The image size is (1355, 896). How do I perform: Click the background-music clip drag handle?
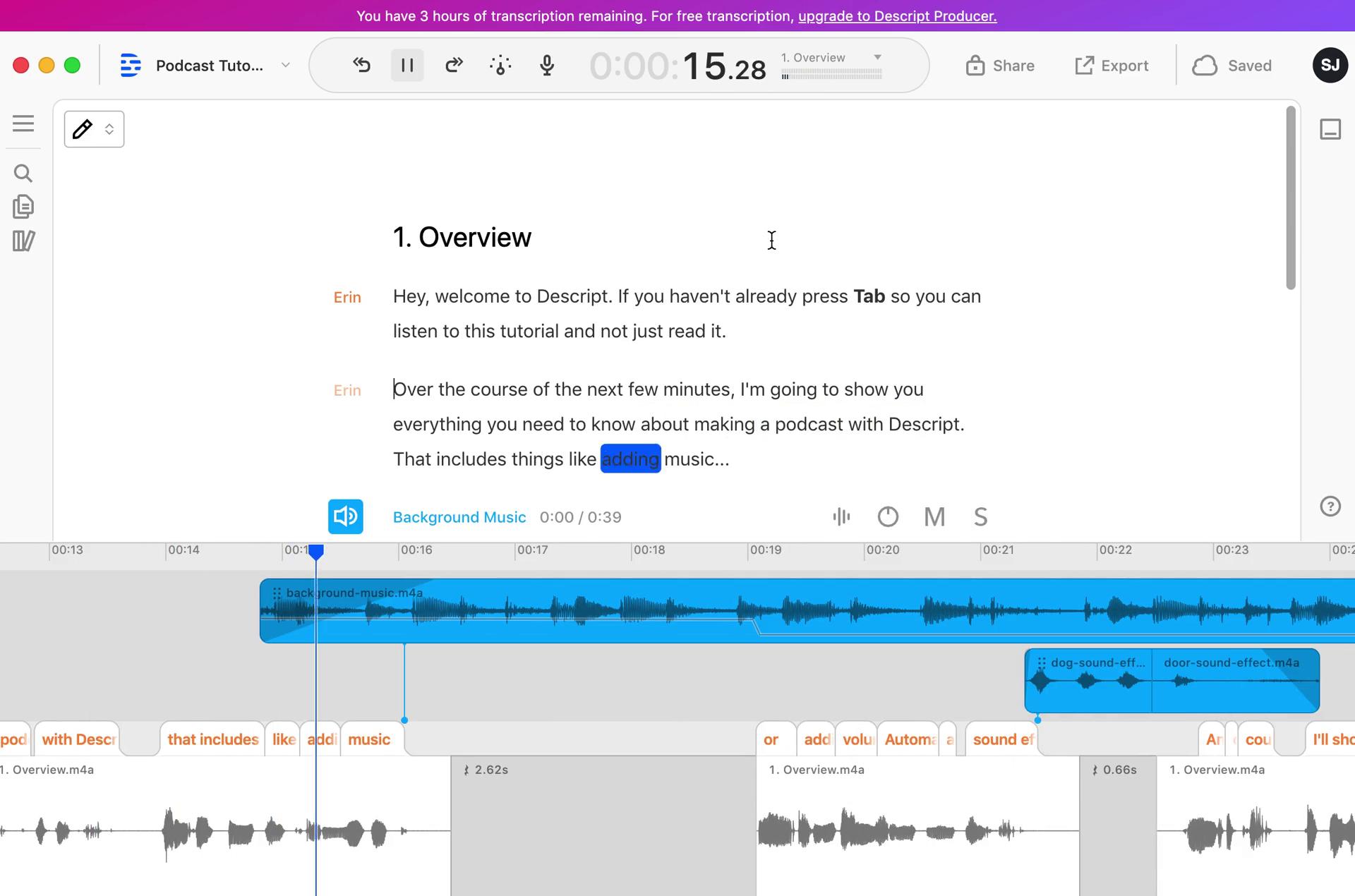tap(277, 593)
